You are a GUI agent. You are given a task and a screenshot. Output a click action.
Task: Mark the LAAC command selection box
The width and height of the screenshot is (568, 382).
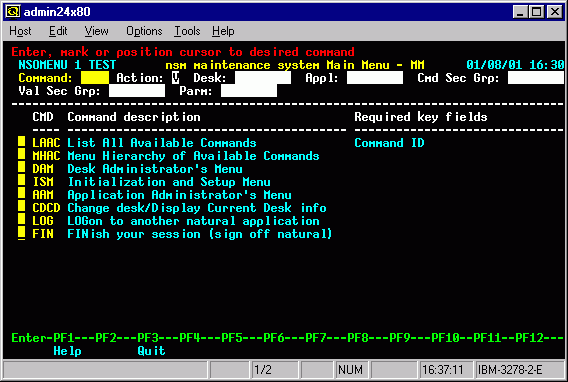(x=22, y=142)
